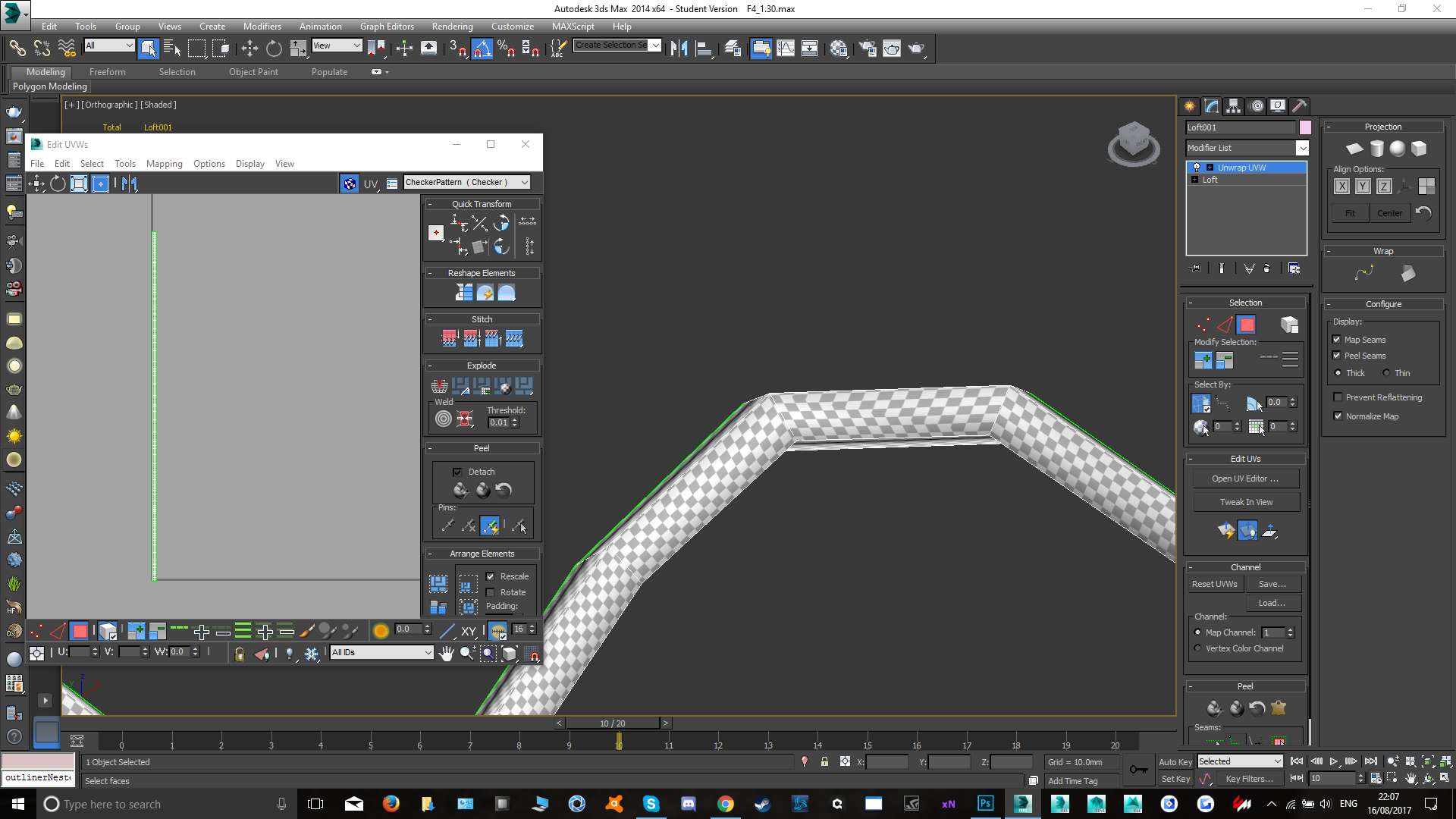Open the Selected key filter dropdown

1240,761
